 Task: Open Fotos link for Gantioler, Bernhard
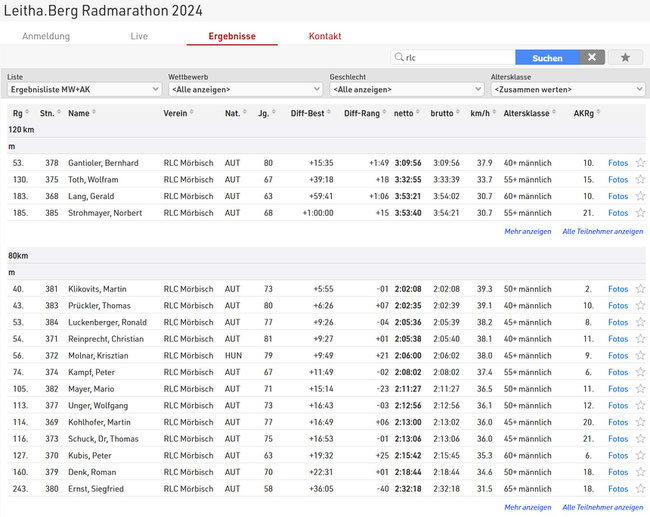coord(618,163)
